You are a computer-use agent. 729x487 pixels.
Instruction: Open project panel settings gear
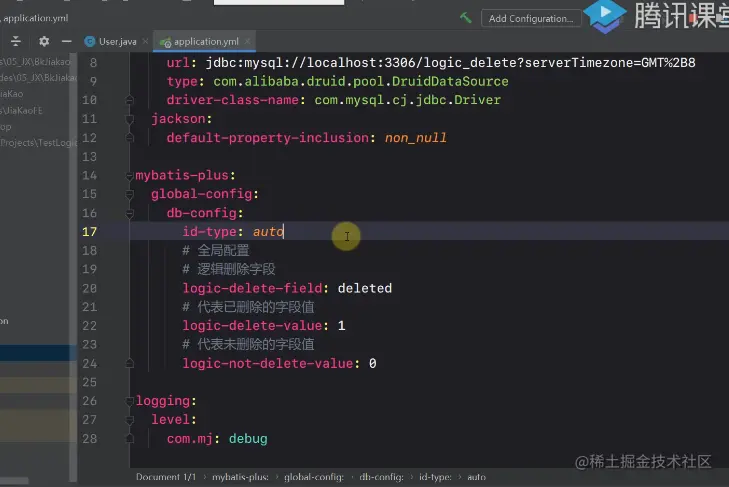pyautogui.click(x=44, y=41)
